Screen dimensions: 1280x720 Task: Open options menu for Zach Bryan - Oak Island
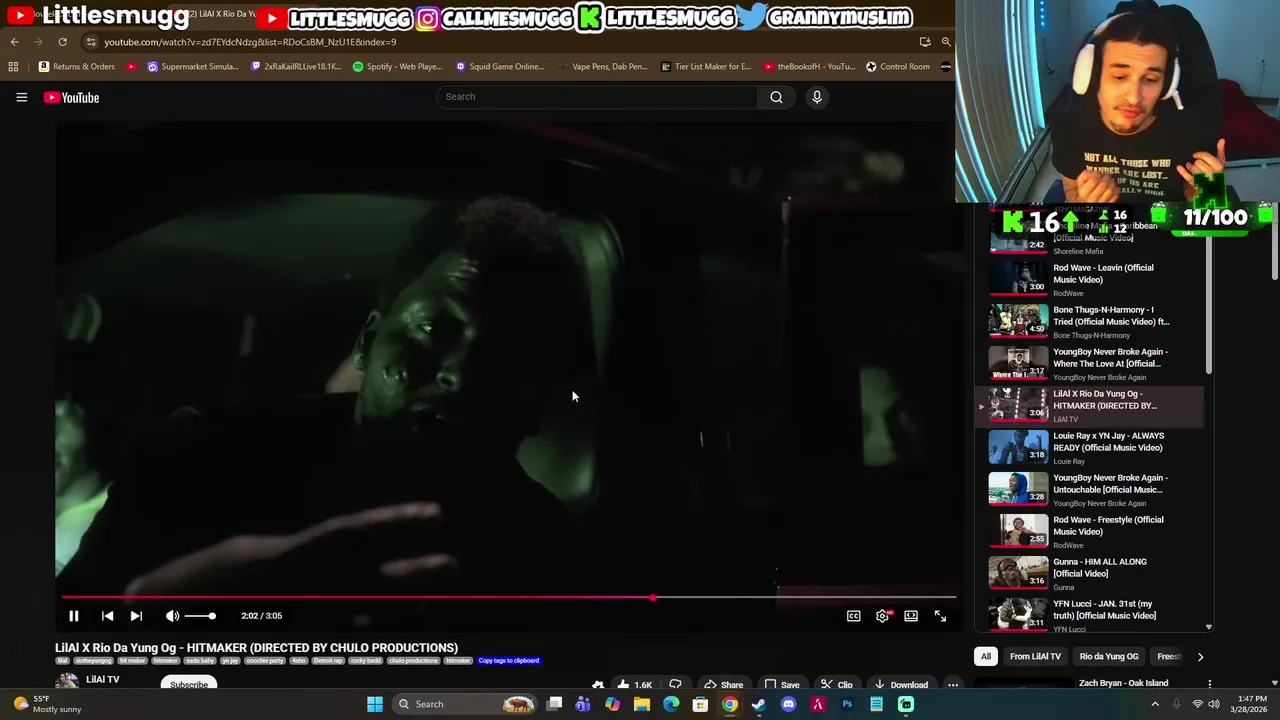pyautogui.click(x=1209, y=684)
